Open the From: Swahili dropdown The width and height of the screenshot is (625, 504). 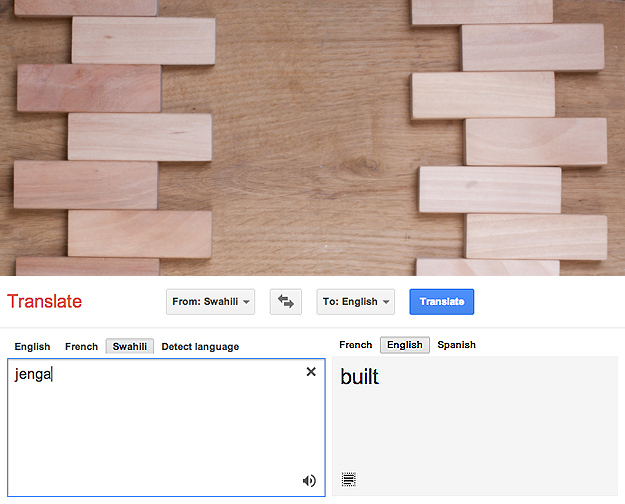(x=210, y=302)
